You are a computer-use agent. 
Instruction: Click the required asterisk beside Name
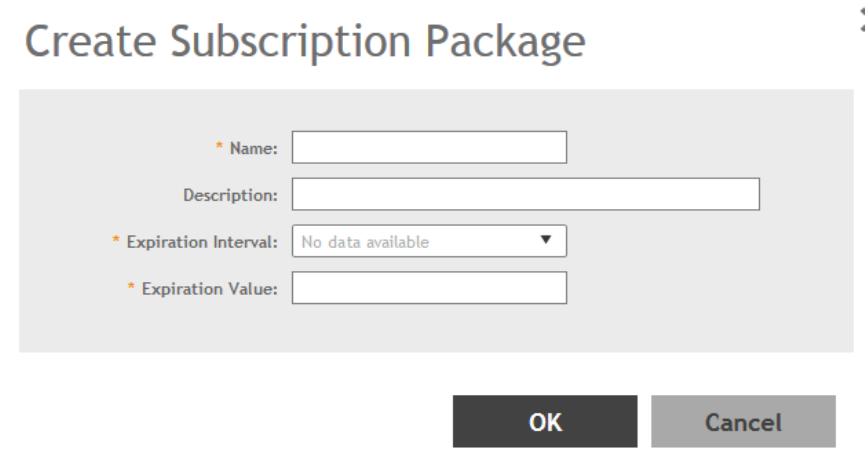coord(221,148)
